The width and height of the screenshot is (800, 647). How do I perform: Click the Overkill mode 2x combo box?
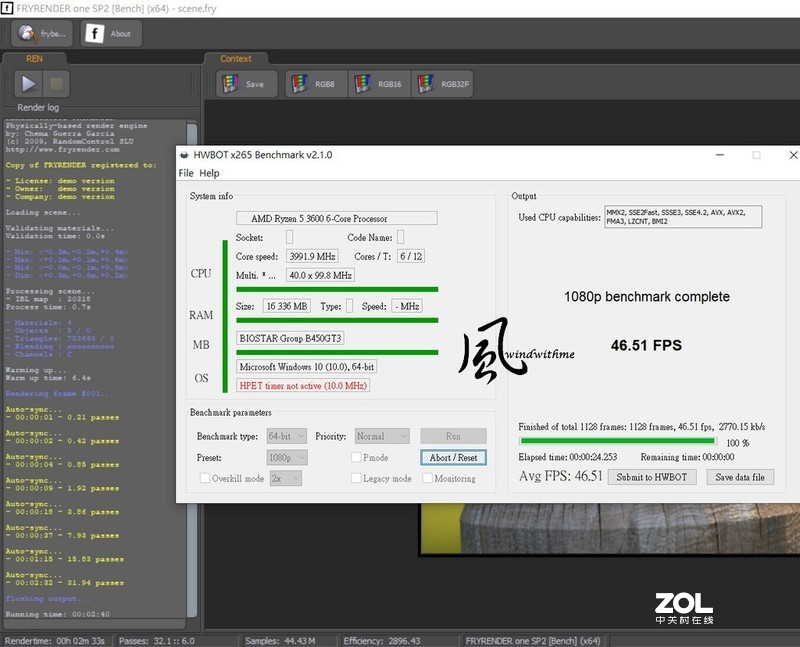click(x=283, y=478)
